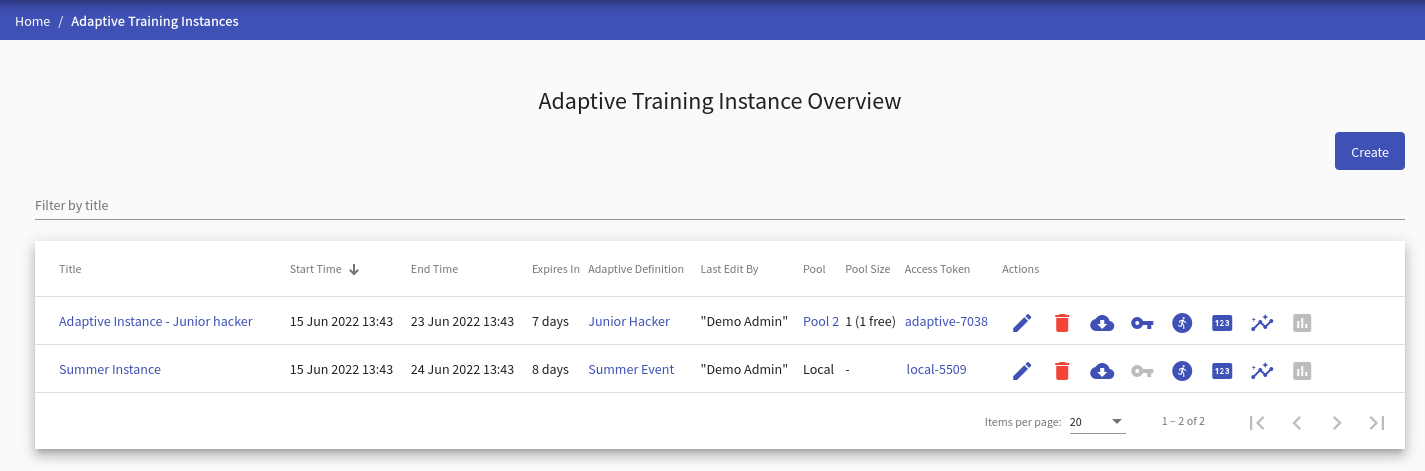Delete the Adaptive Instance - Junior hacker row

click(1062, 322)
